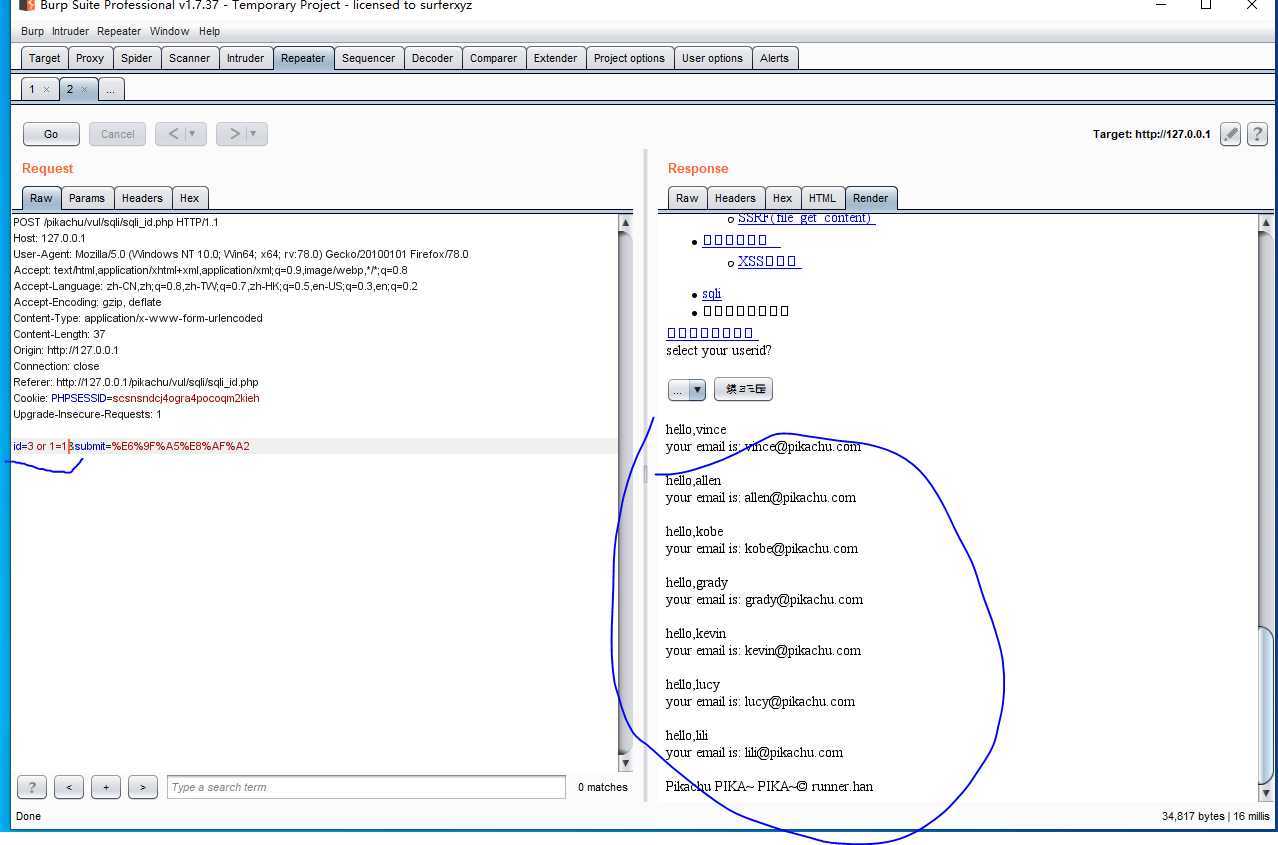Jump to next search match
This screenshot has height=845, width=1278.
point(143,787)
